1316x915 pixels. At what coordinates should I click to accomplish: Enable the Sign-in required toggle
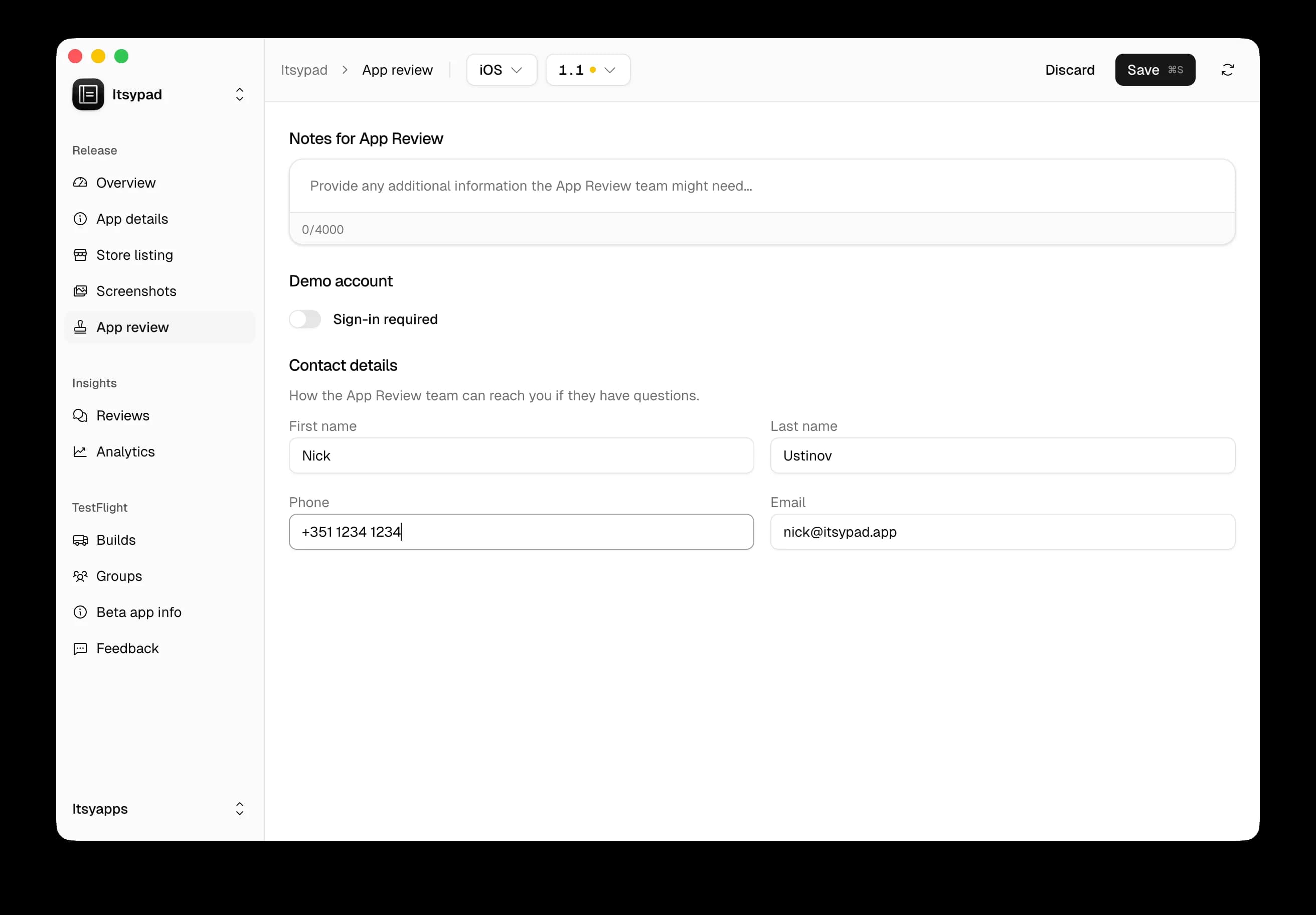[x=305, y=319]
